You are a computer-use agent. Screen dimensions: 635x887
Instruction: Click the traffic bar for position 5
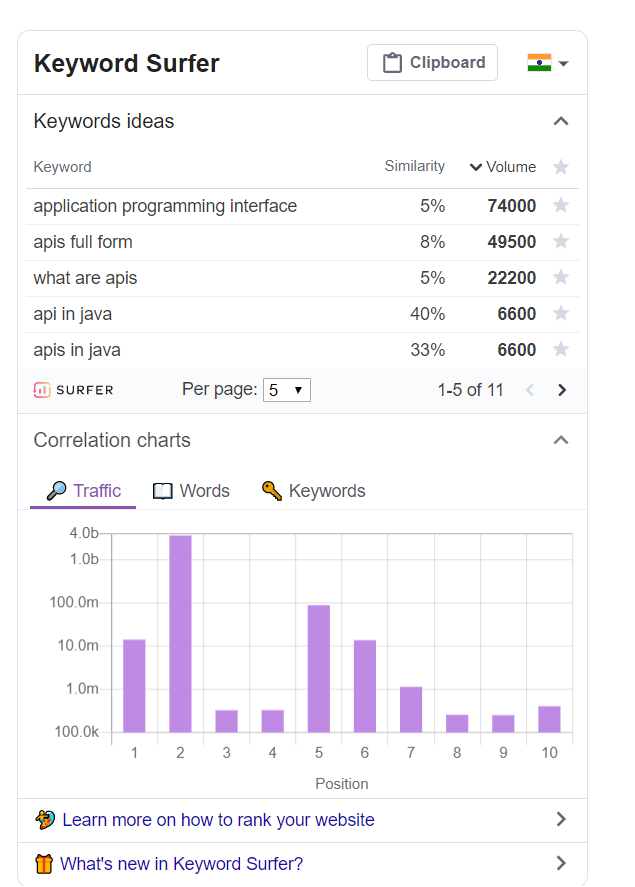(319, 669)
